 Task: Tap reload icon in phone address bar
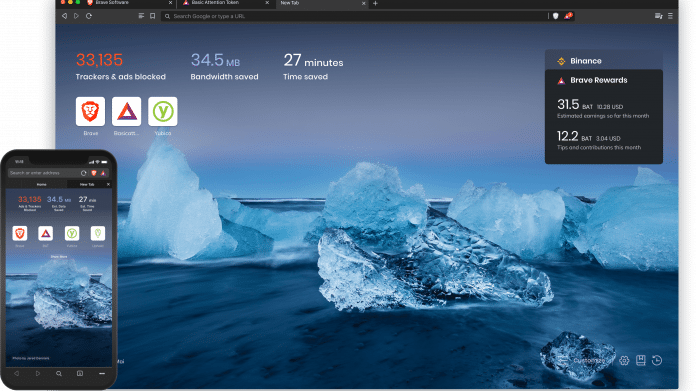83,173
